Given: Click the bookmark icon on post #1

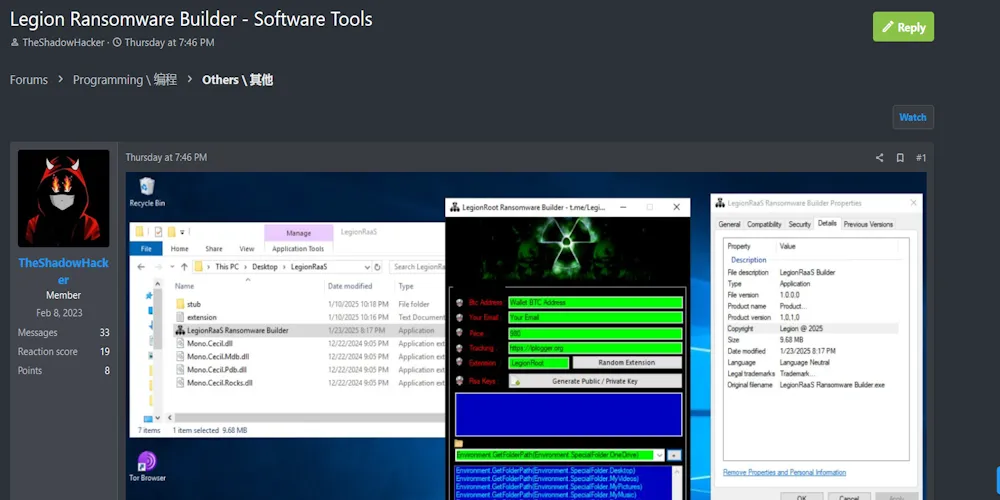Looking at the screenshot, I should 900,158.
